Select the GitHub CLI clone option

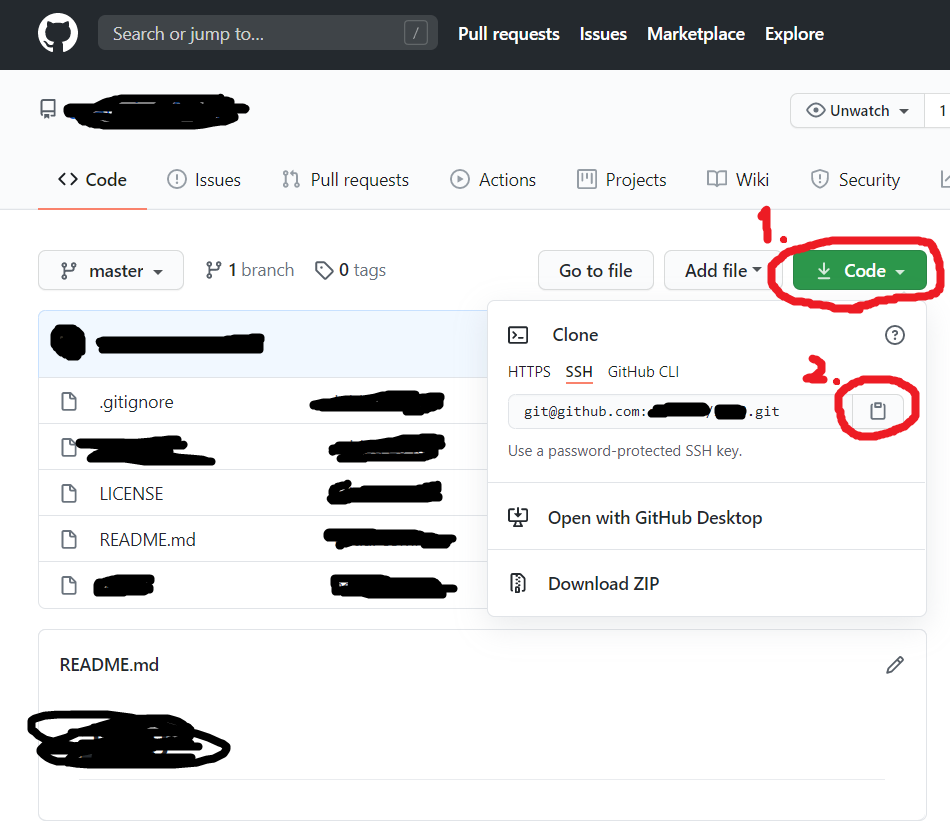(643, 372)
